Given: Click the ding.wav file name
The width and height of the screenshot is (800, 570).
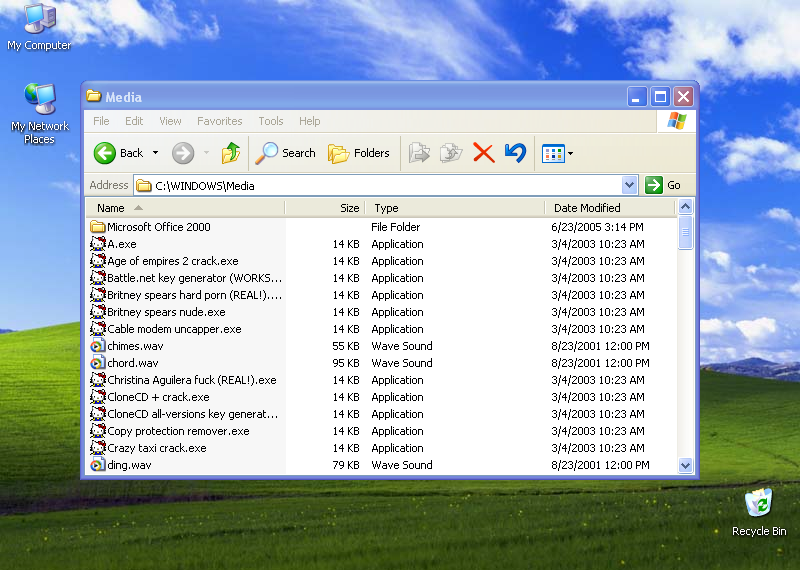Looking at the screenshot, I should (129, 465).
